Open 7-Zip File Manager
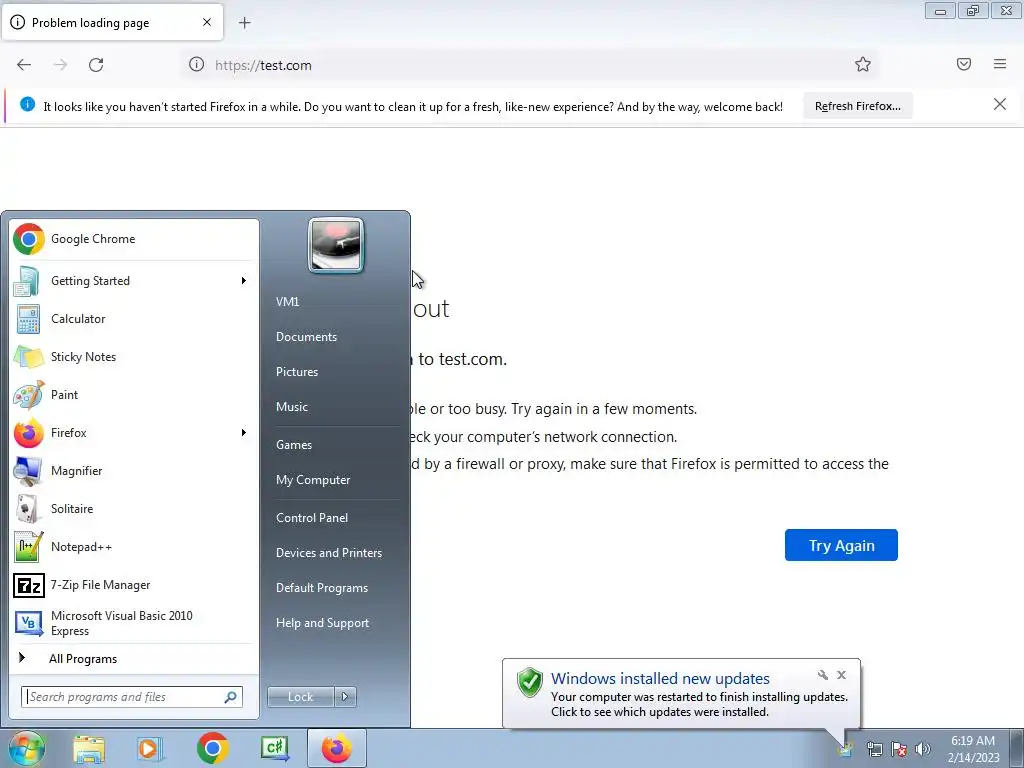The width and height of the screenshot is (1024, 768). (135, 584)
